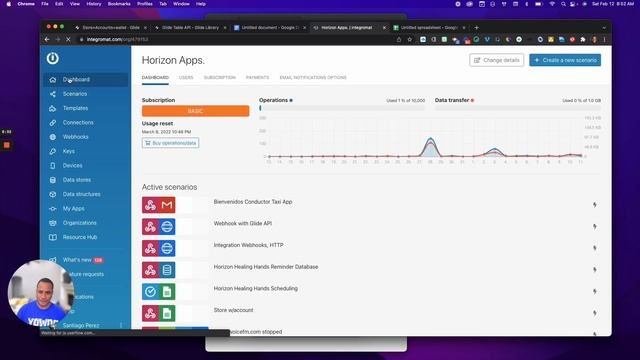Click lightning icon for Webhook with Glide API
The image size is (640, 360).
coord(595,226)
